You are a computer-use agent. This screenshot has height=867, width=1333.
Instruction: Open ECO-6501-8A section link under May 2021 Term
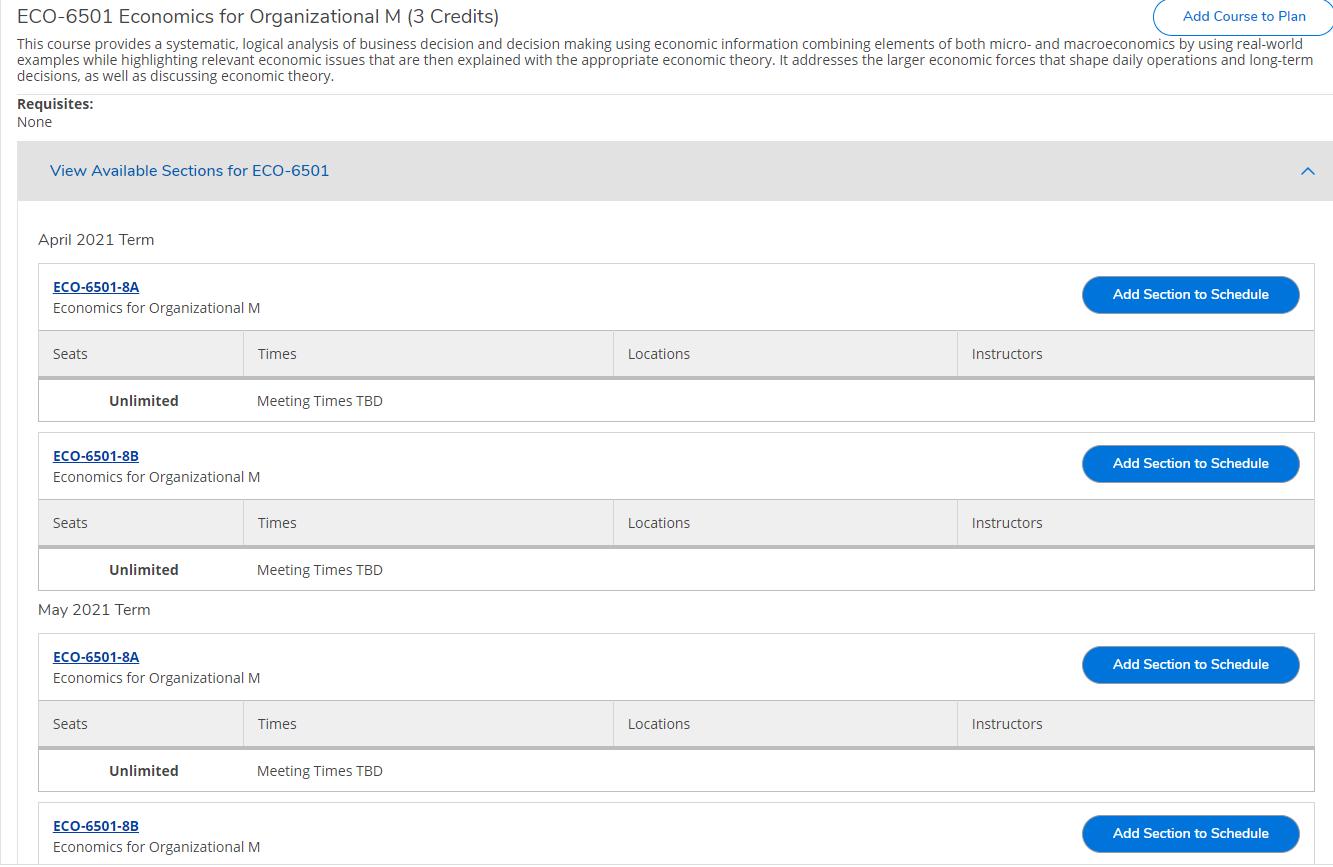click(96, 657)
